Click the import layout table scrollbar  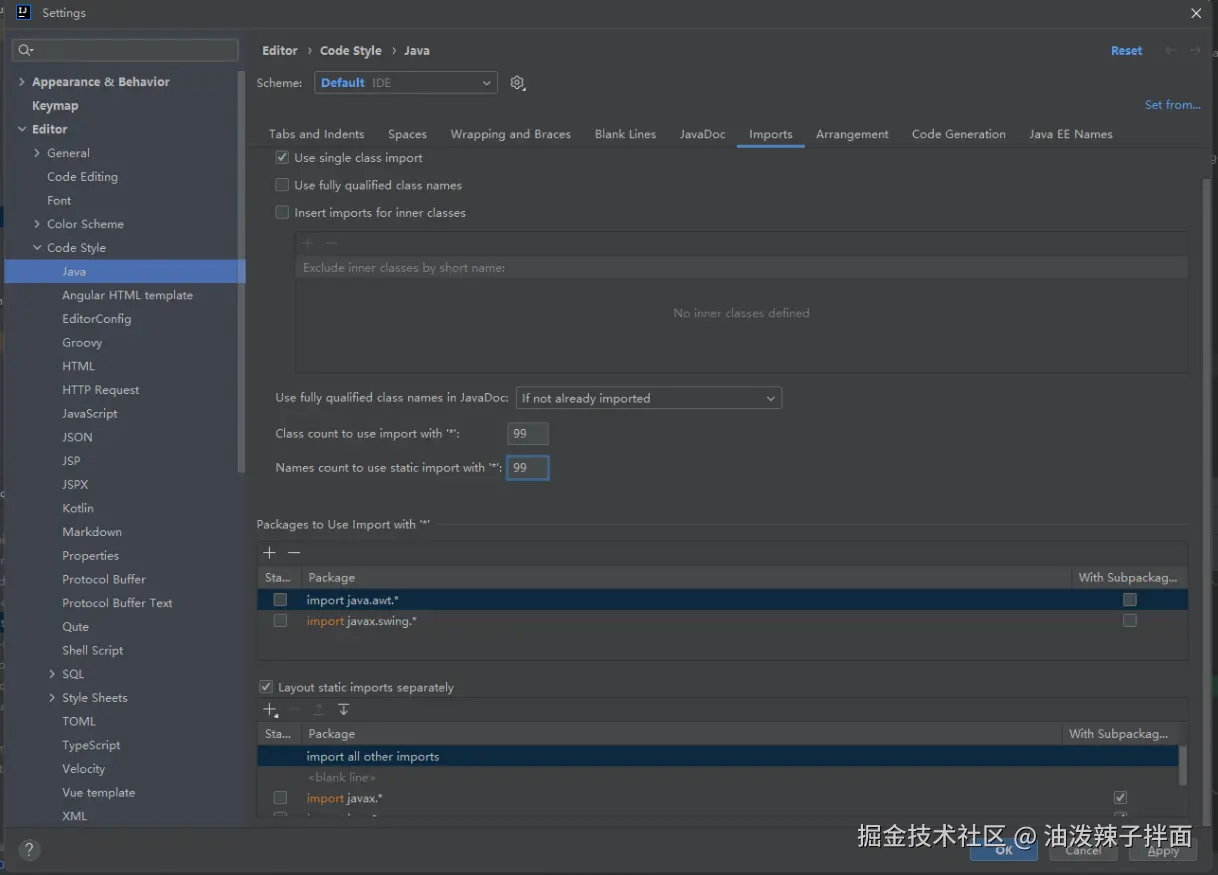coord(1183,765)
